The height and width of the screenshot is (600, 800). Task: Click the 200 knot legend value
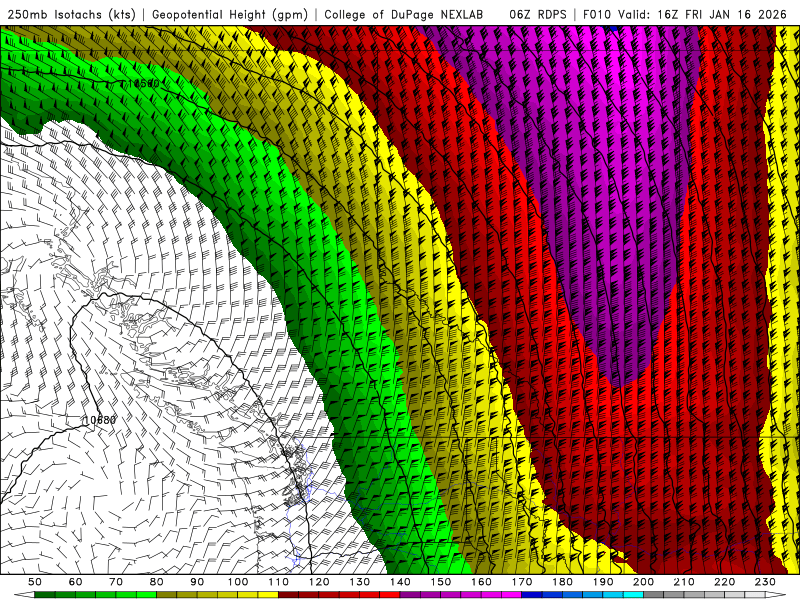[x=644, y=582]
